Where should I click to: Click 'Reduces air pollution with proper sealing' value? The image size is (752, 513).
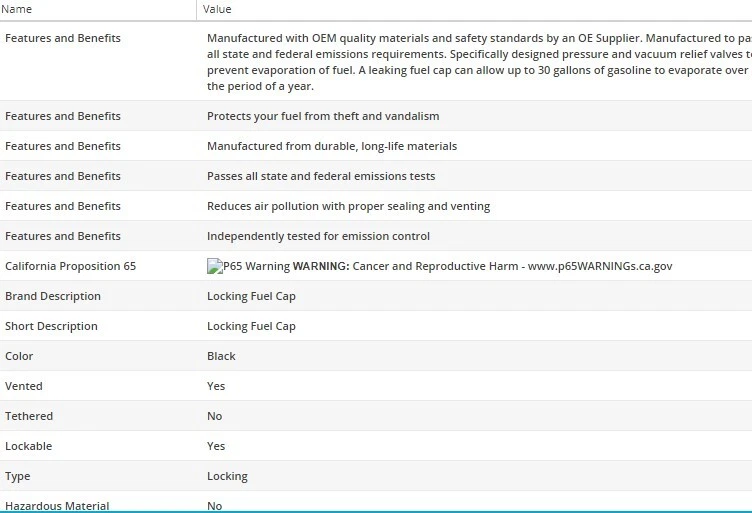pos(348,206)
